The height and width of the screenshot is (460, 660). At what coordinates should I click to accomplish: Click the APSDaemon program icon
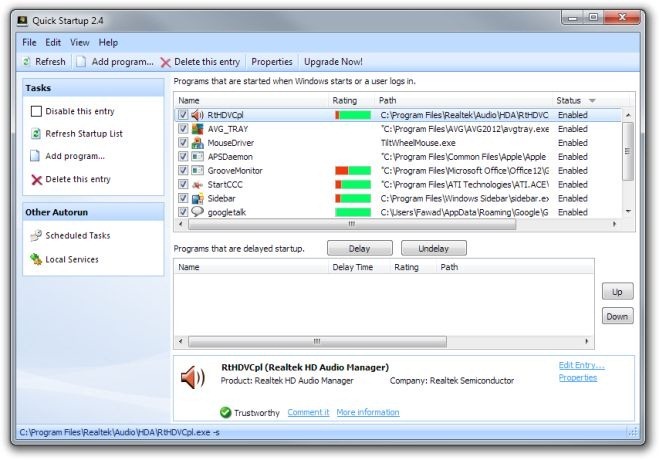point(197,157)
